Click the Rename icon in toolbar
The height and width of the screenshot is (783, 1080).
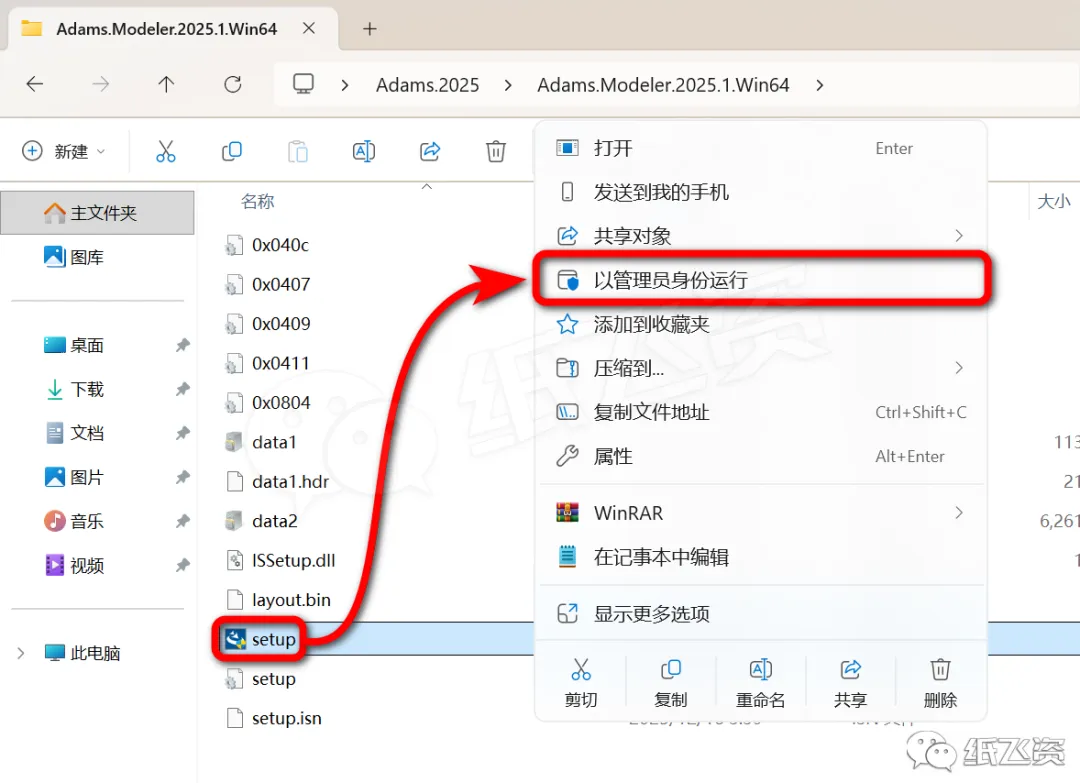click(364, 151)
